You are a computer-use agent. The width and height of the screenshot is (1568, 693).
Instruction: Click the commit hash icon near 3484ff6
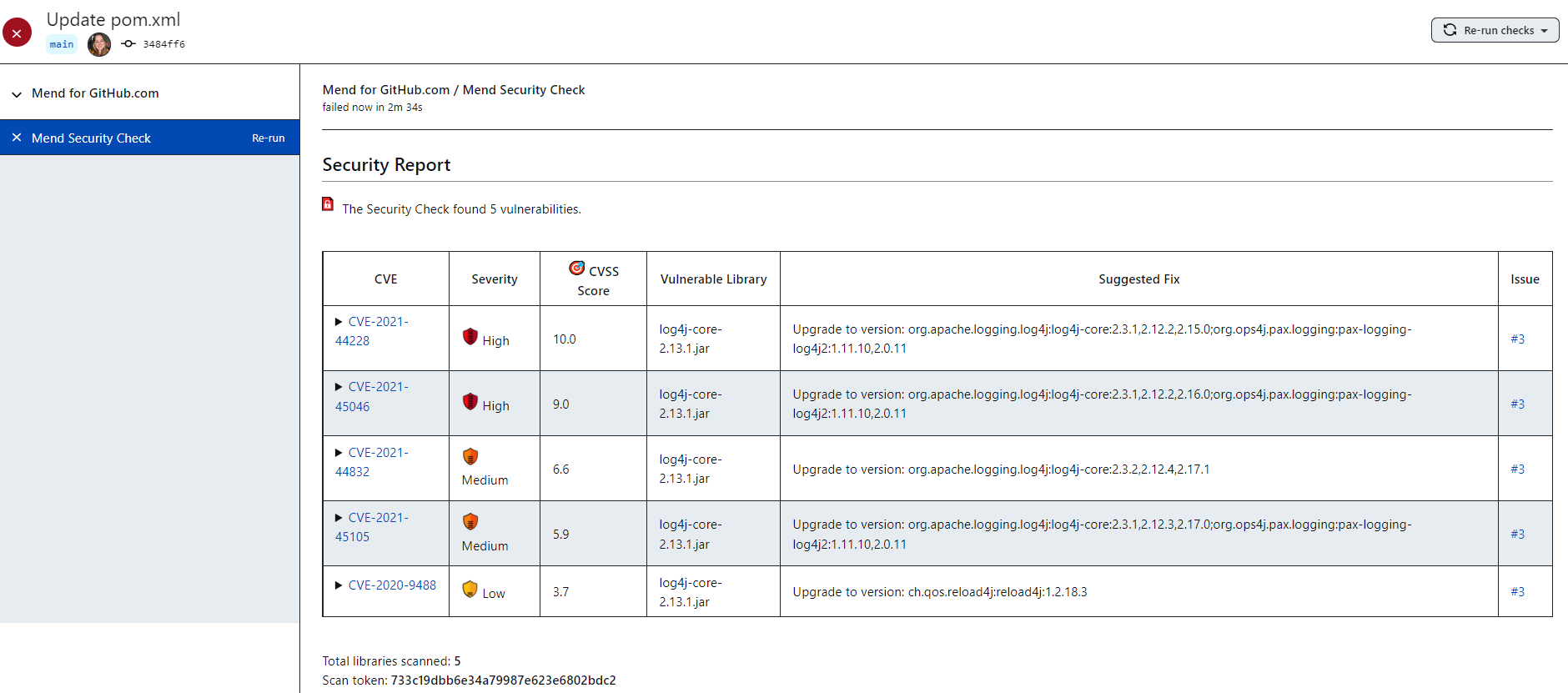(128, 44)
